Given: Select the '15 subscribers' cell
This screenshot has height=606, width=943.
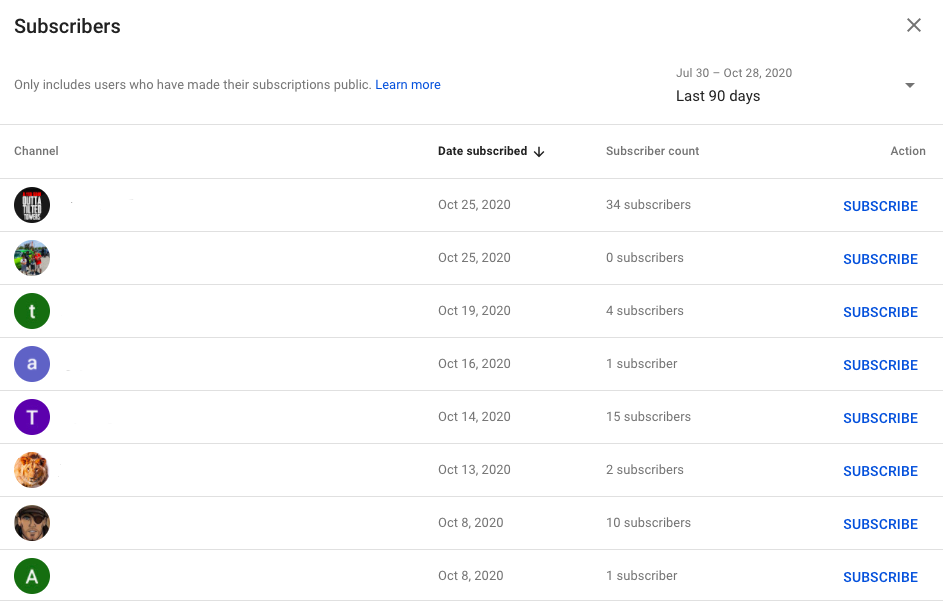Looking at the screenshot, I should coord(648,416).
